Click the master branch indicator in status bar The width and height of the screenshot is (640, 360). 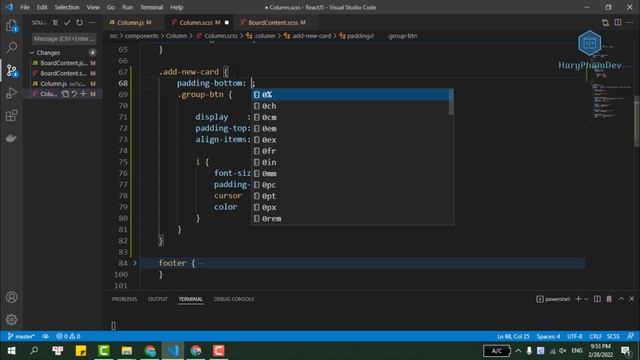click(x=21, y=336)
